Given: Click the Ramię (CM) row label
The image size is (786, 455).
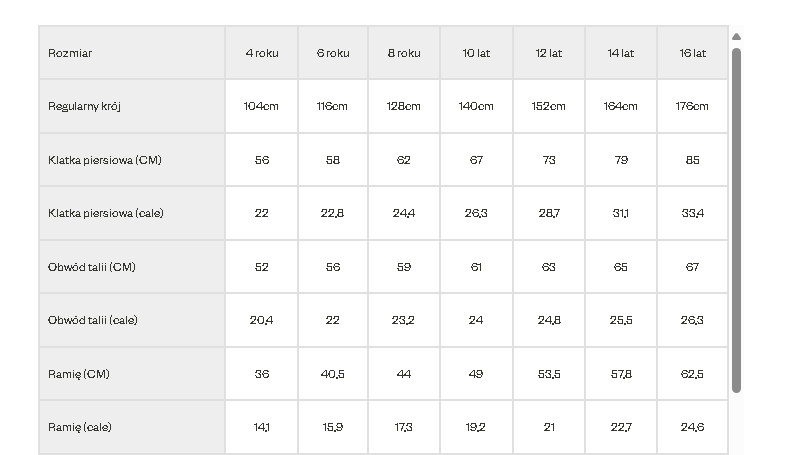Looking at the screenshot, I should pos(79,374).
